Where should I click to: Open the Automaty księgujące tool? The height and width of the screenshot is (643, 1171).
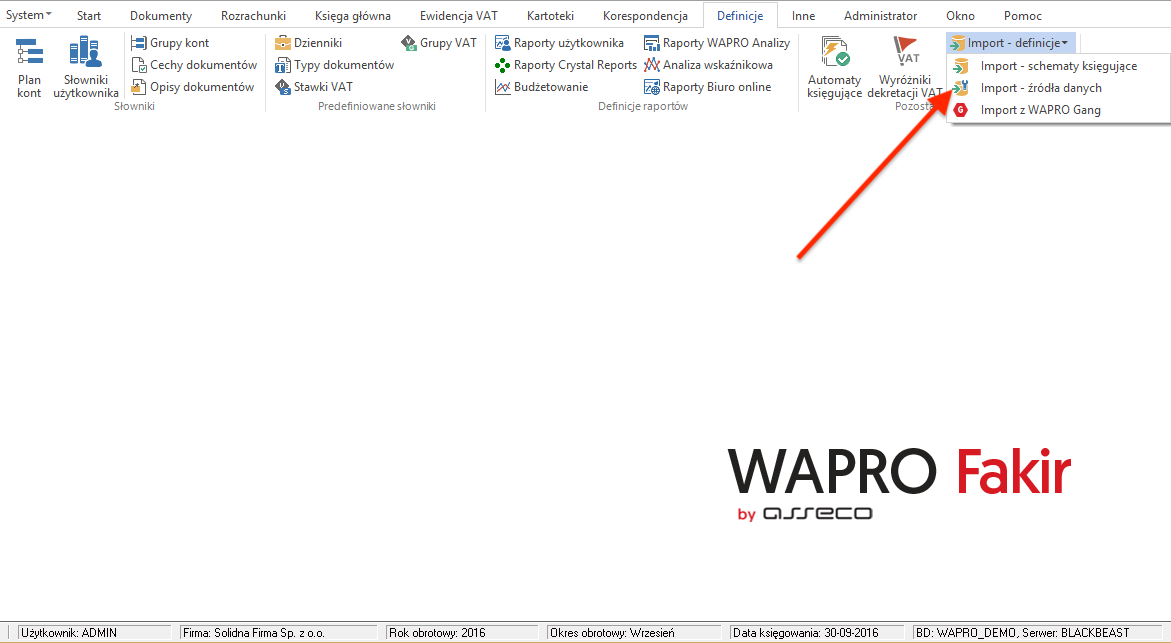pos(834,66)
